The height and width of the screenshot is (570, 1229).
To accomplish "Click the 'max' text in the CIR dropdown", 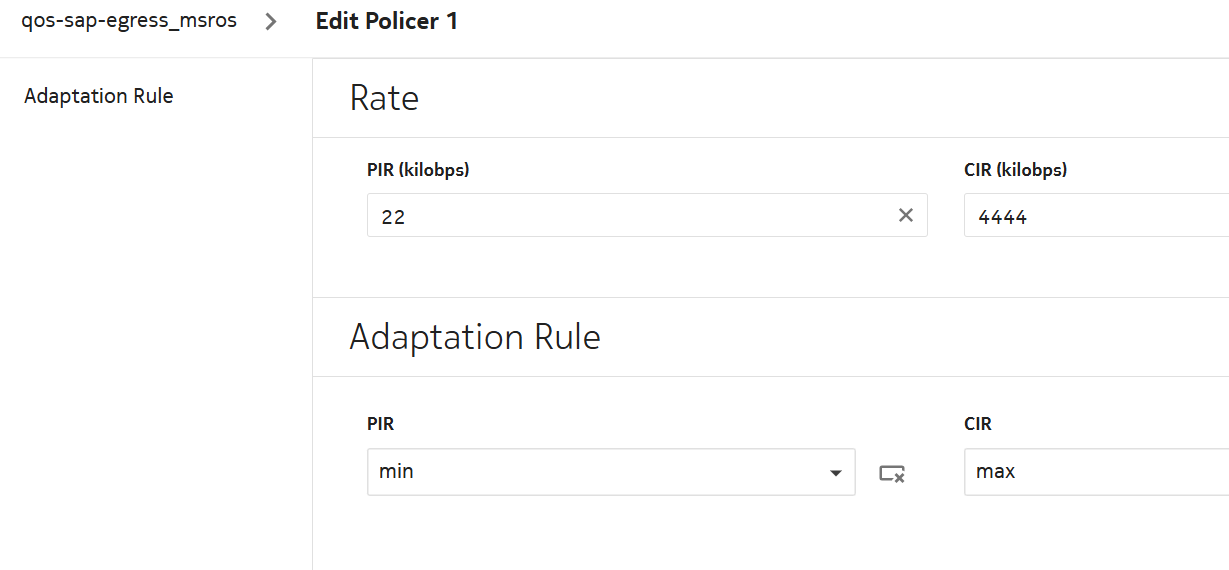I will coord(996,471).
